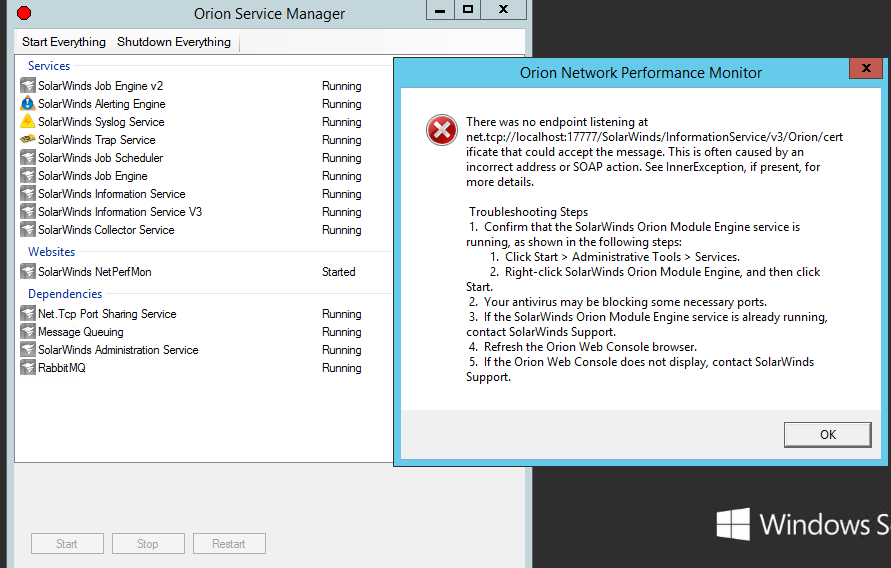This screenshot has width=891, height=568.
Task: Click the Start button at the bottom
Action: [x=67, y=544]
